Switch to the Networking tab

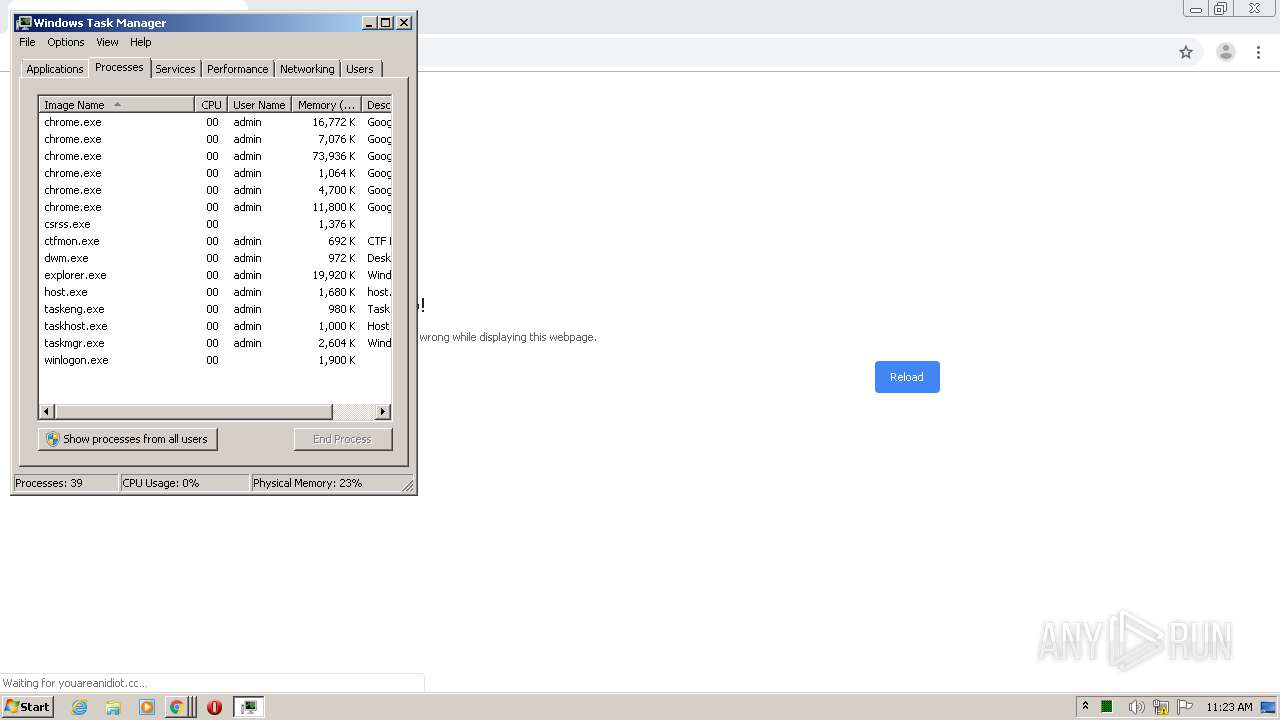point(307,69)
